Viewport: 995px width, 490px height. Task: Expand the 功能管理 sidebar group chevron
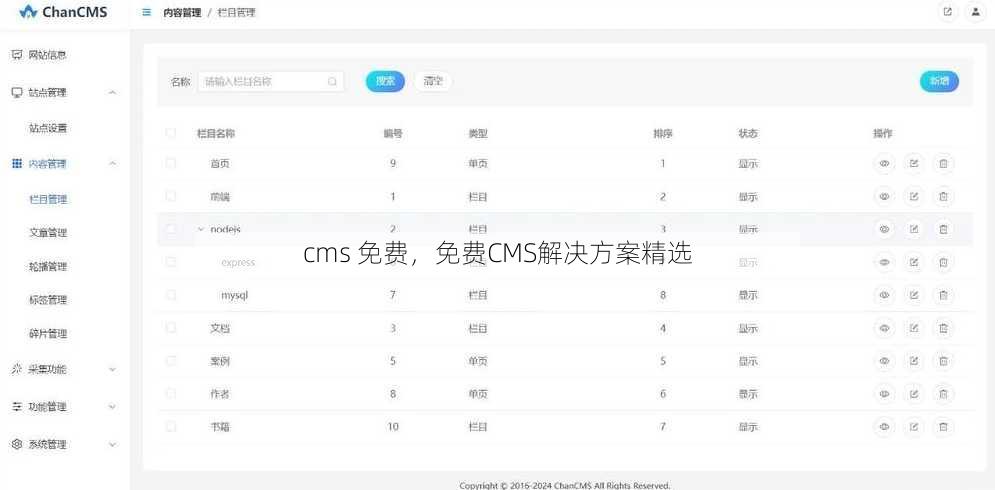click(112, 407)
